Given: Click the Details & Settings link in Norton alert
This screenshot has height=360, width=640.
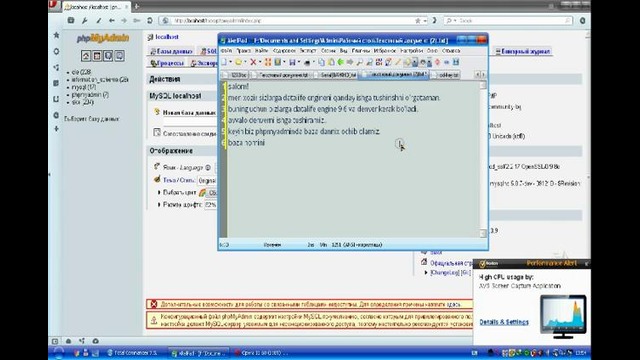Looking at the screenshot, I should click(504, 322).
